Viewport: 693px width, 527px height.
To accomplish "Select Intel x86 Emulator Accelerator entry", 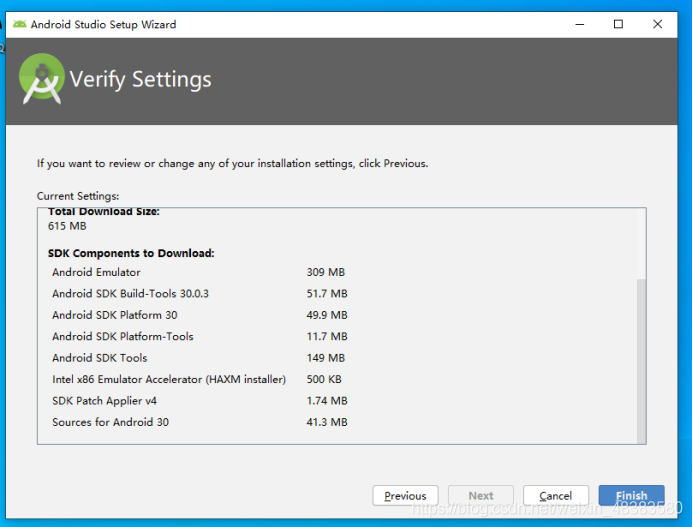I will click(169, 379).
